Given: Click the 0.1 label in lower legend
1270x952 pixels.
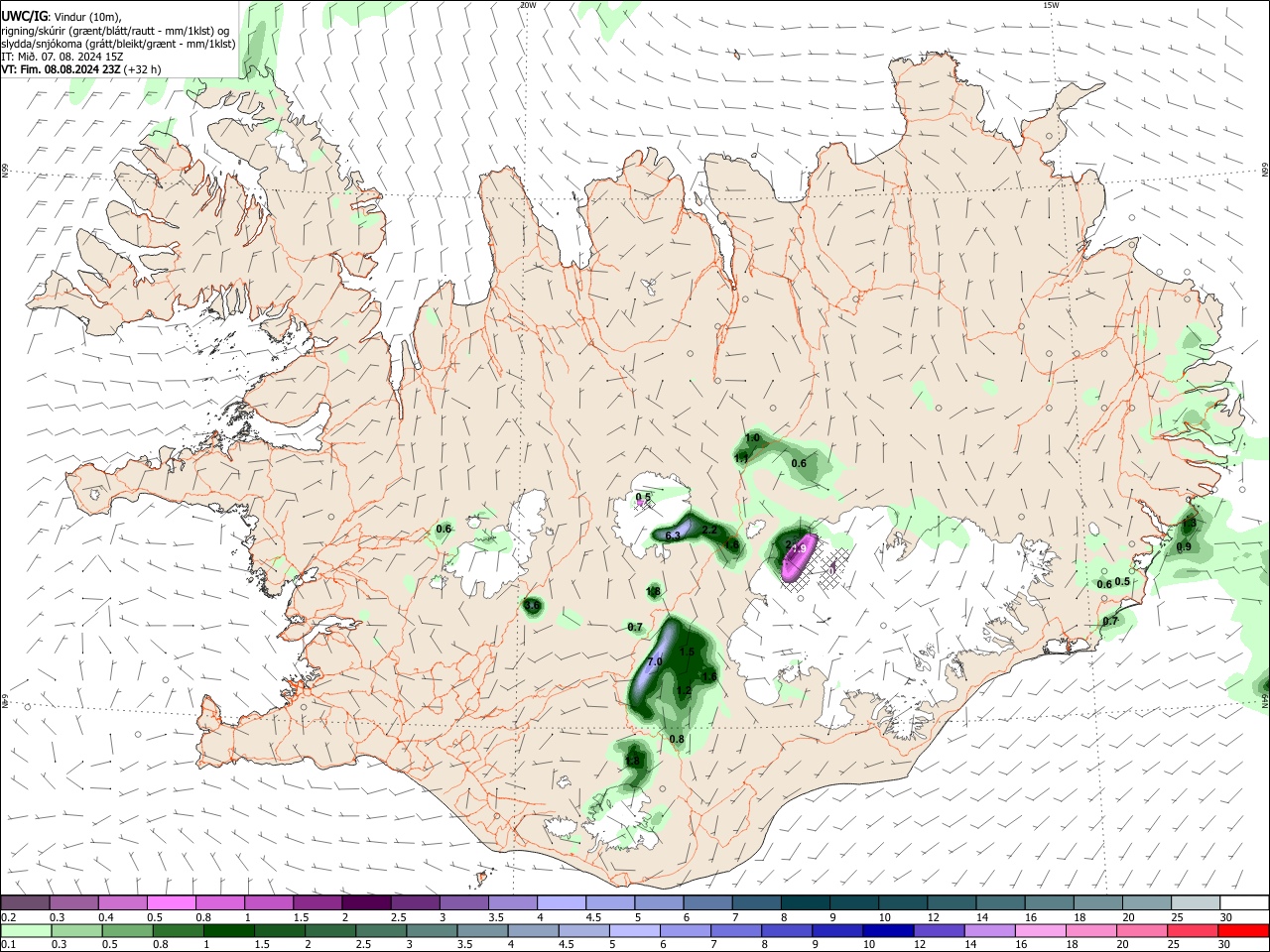Looking at the screenshot, I should click(9, 944).
